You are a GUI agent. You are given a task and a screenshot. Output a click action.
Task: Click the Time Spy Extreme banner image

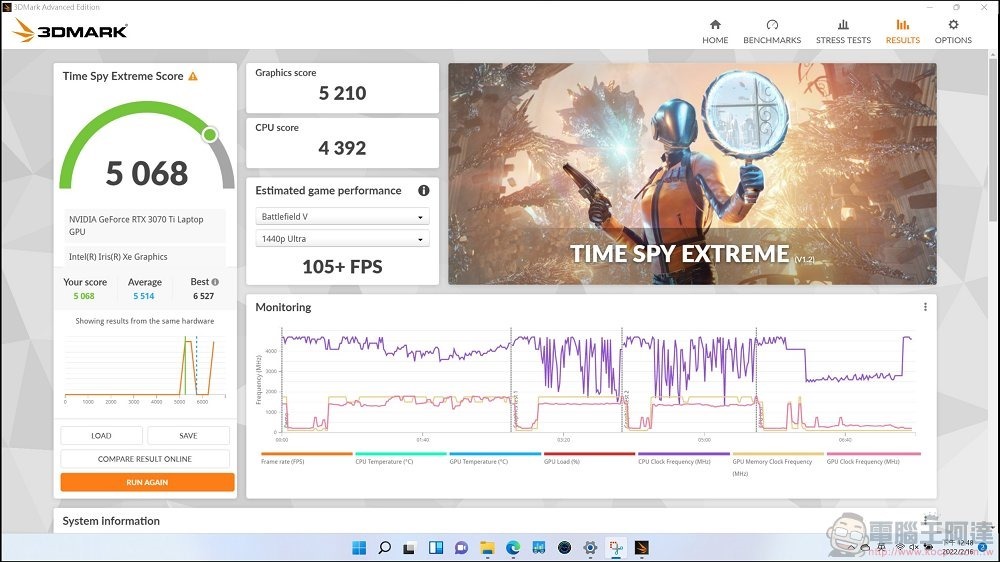[692, 174]
